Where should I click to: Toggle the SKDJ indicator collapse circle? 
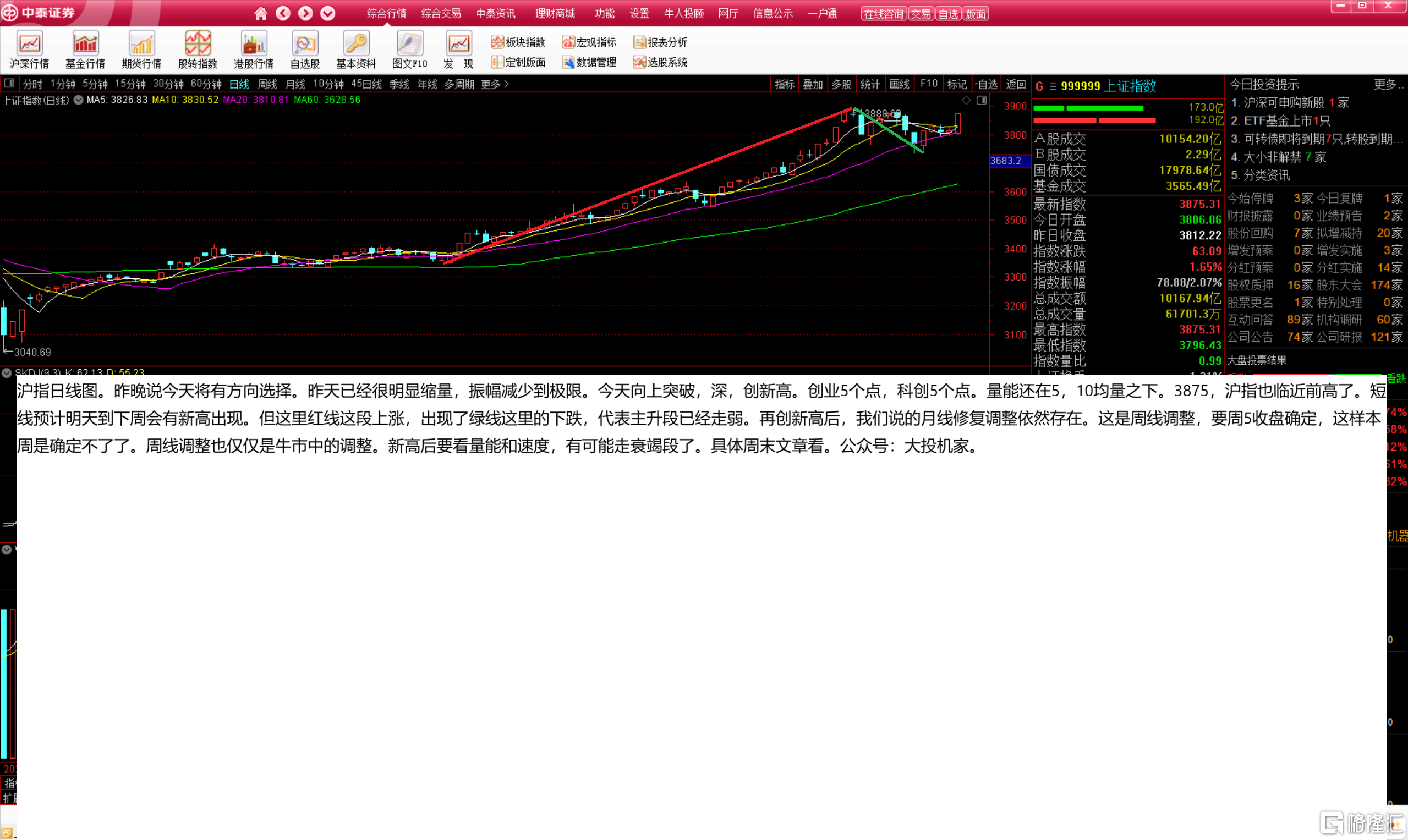click(7, 372)
